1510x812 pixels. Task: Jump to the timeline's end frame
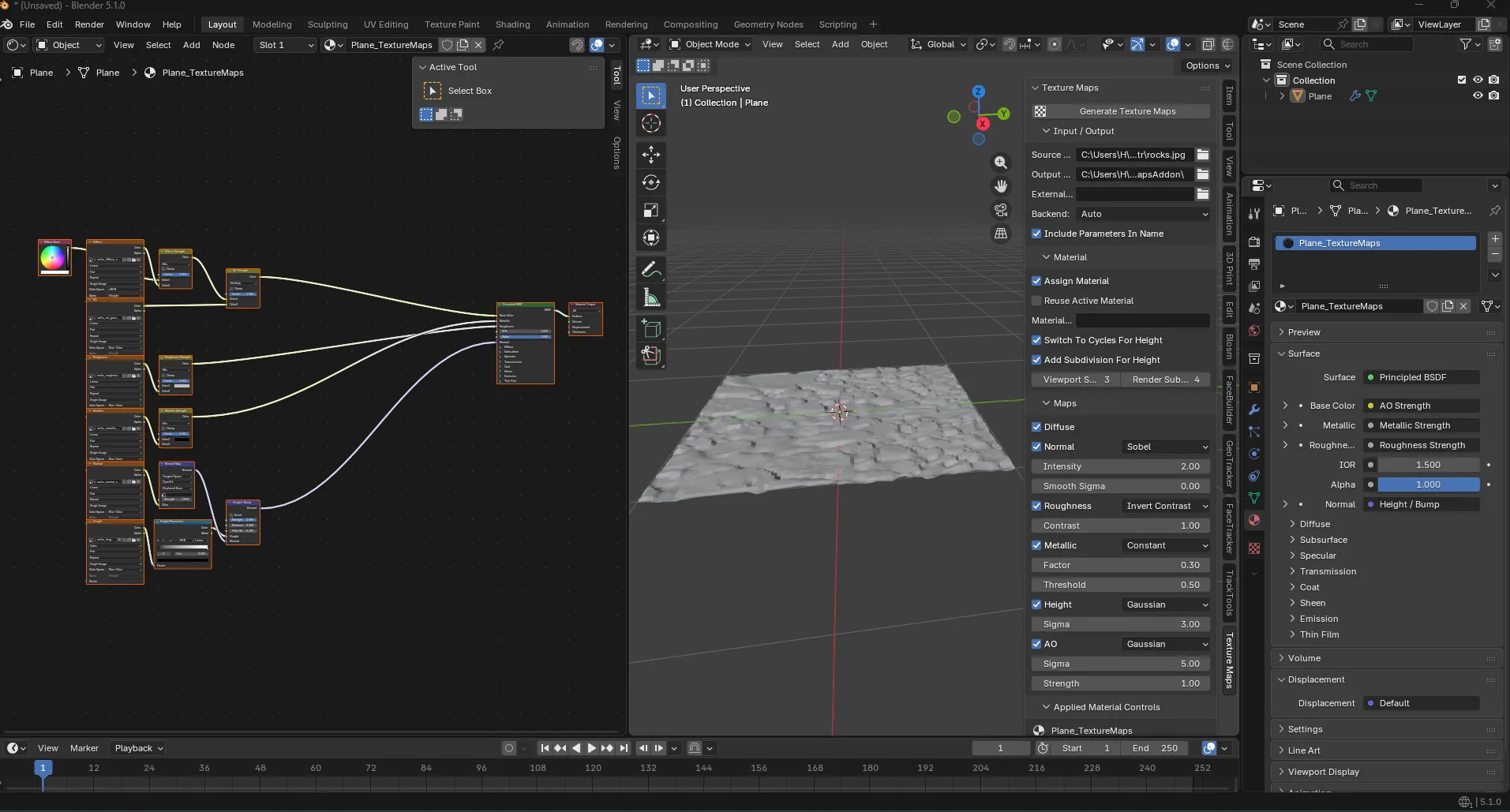point(624,748)
